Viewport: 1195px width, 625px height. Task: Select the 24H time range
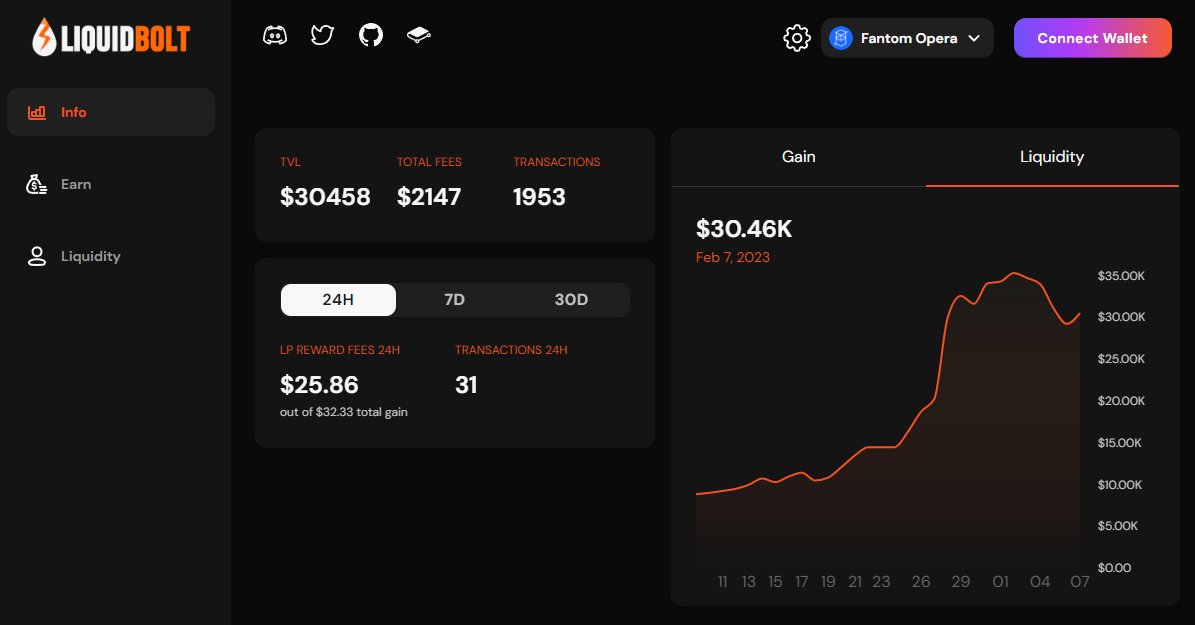click(338, 300)
